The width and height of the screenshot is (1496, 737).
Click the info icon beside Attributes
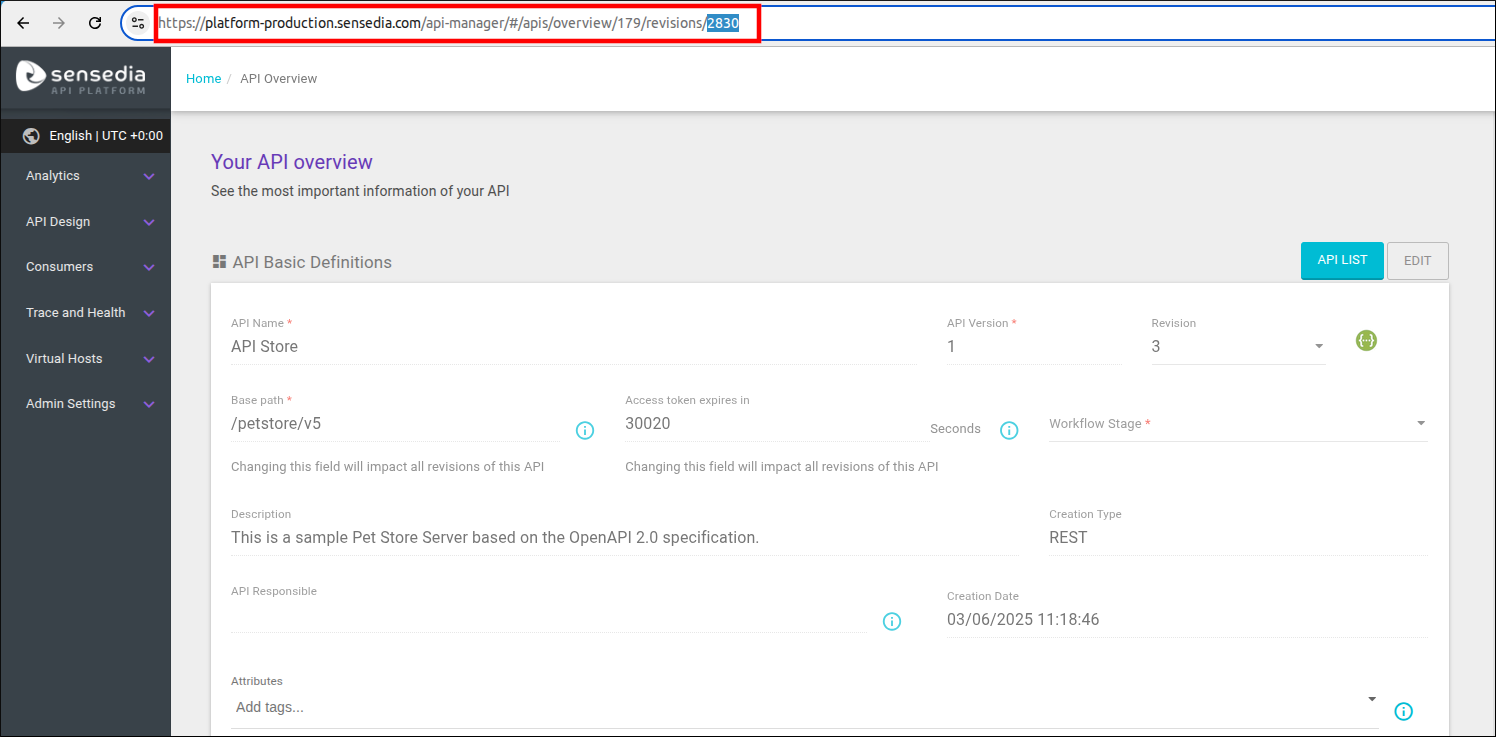click(1403, 711)
